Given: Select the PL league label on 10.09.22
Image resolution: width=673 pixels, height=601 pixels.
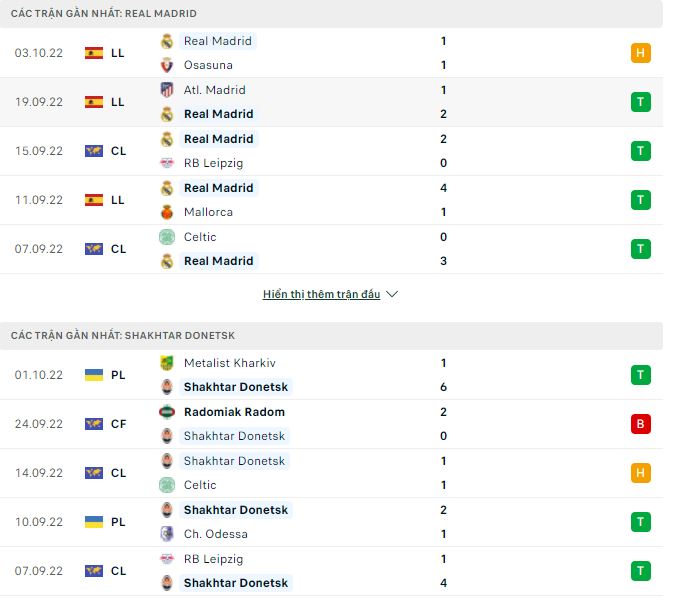Looking at the screenshot, I should click(118, 522).
